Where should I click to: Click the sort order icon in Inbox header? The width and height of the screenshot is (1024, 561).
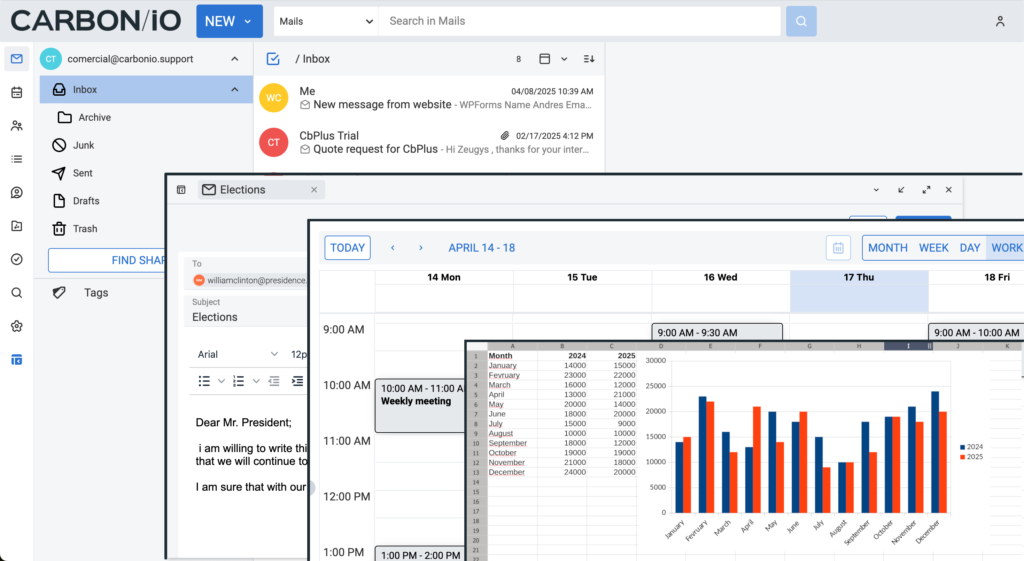click(589, 59)
